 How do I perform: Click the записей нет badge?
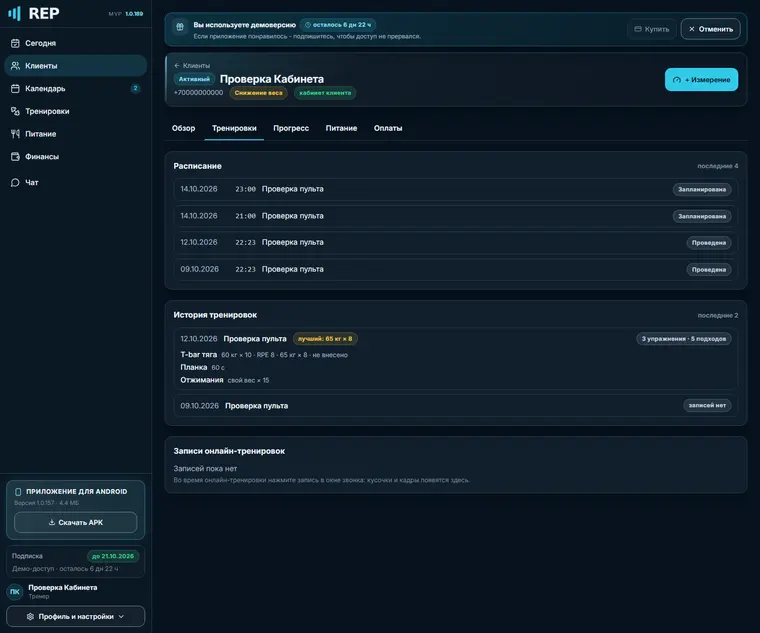click(x=707, y=405)
